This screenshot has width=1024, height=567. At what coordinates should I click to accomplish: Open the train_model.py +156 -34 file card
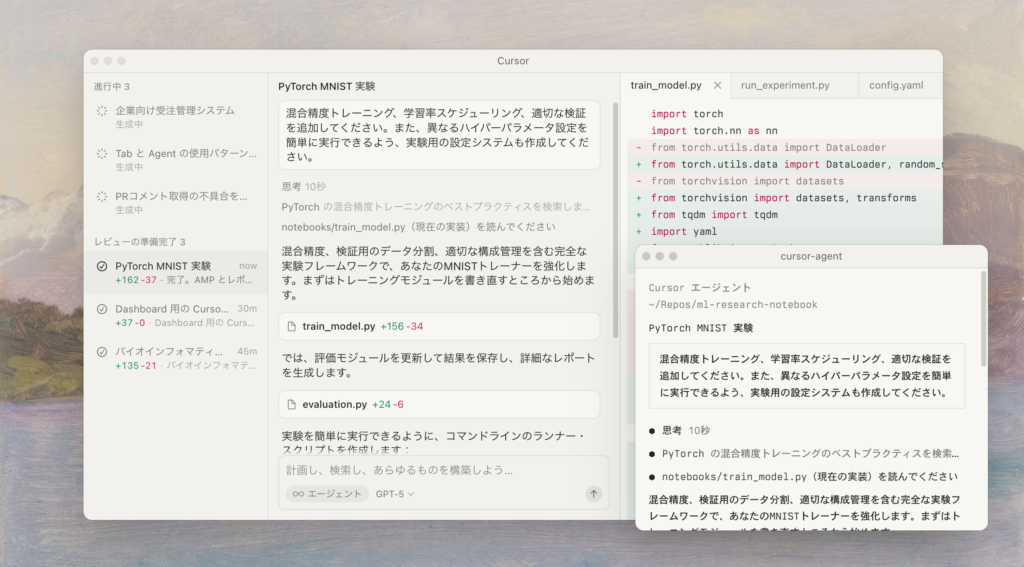coord(439,326)
